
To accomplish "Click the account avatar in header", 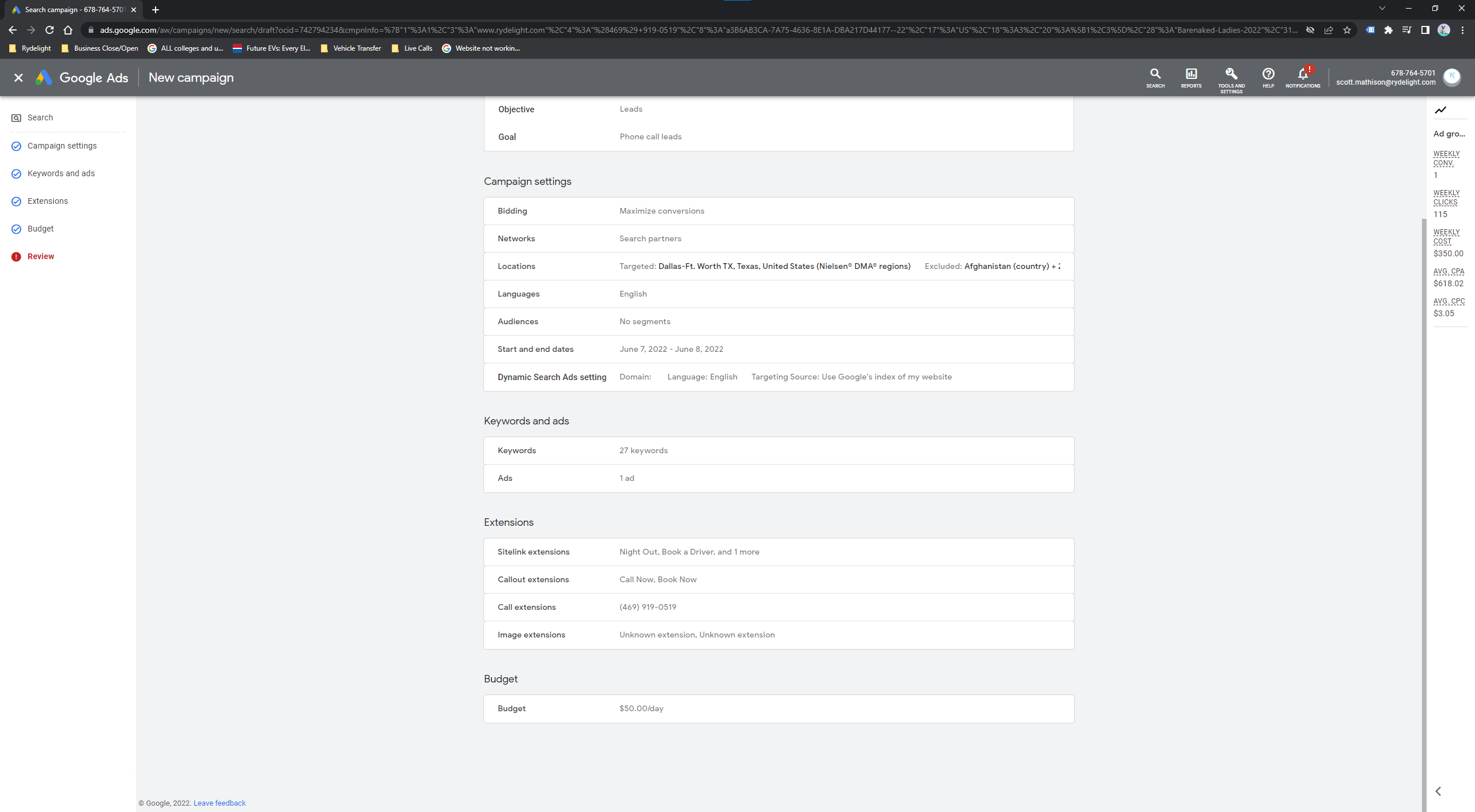I will (x=1451, y=77).
